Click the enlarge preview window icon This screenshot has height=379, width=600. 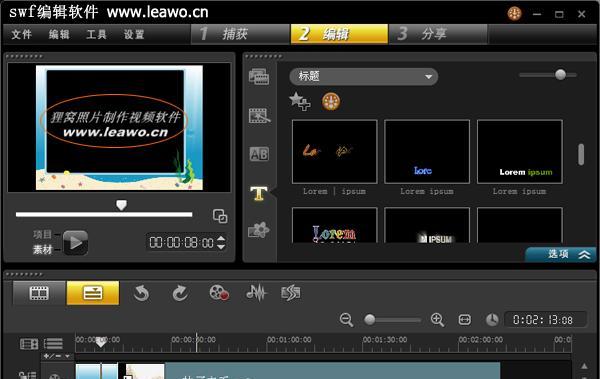(x=220, y=216)
